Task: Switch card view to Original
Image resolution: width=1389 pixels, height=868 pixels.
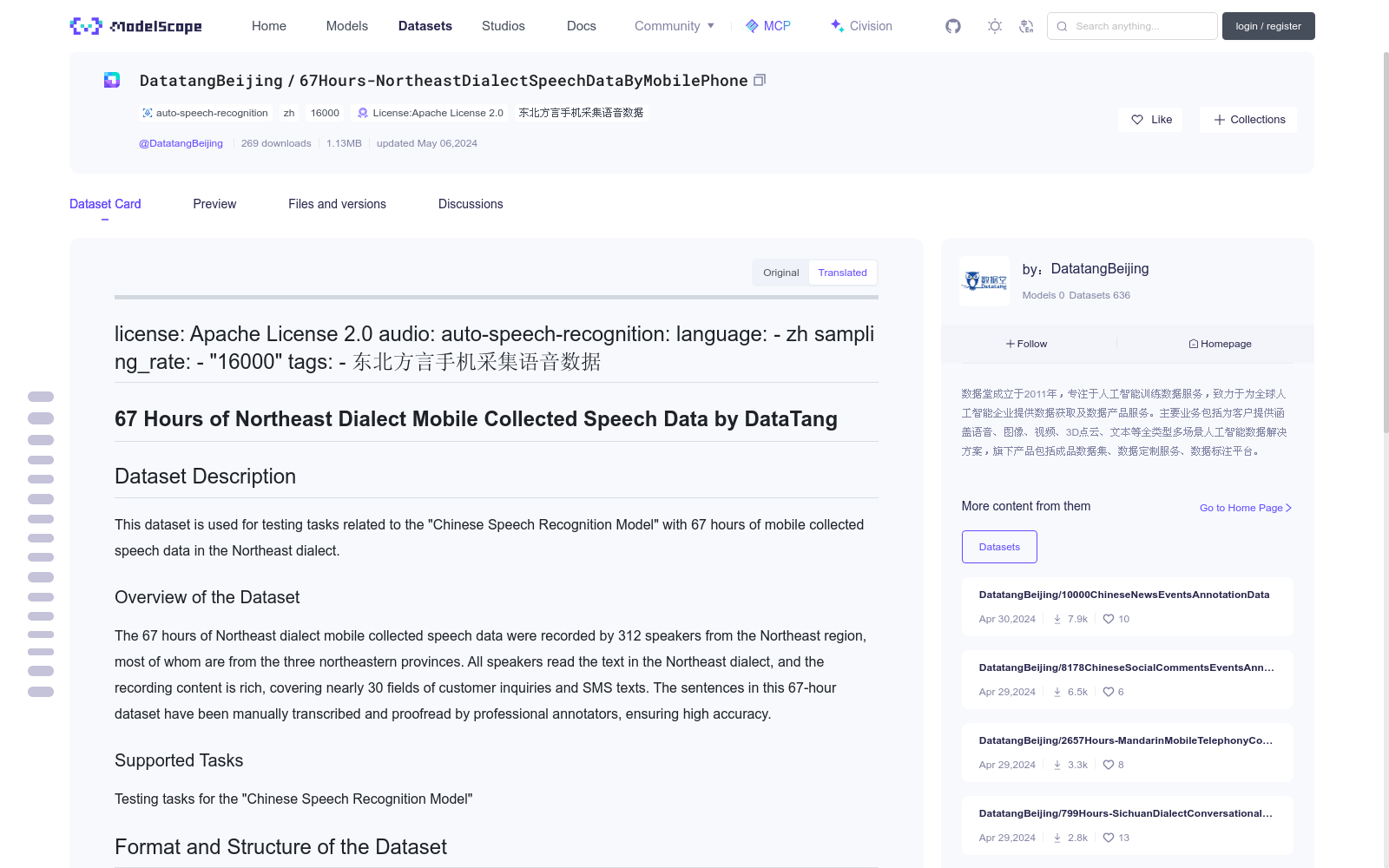Action: (x=780, y=273)
